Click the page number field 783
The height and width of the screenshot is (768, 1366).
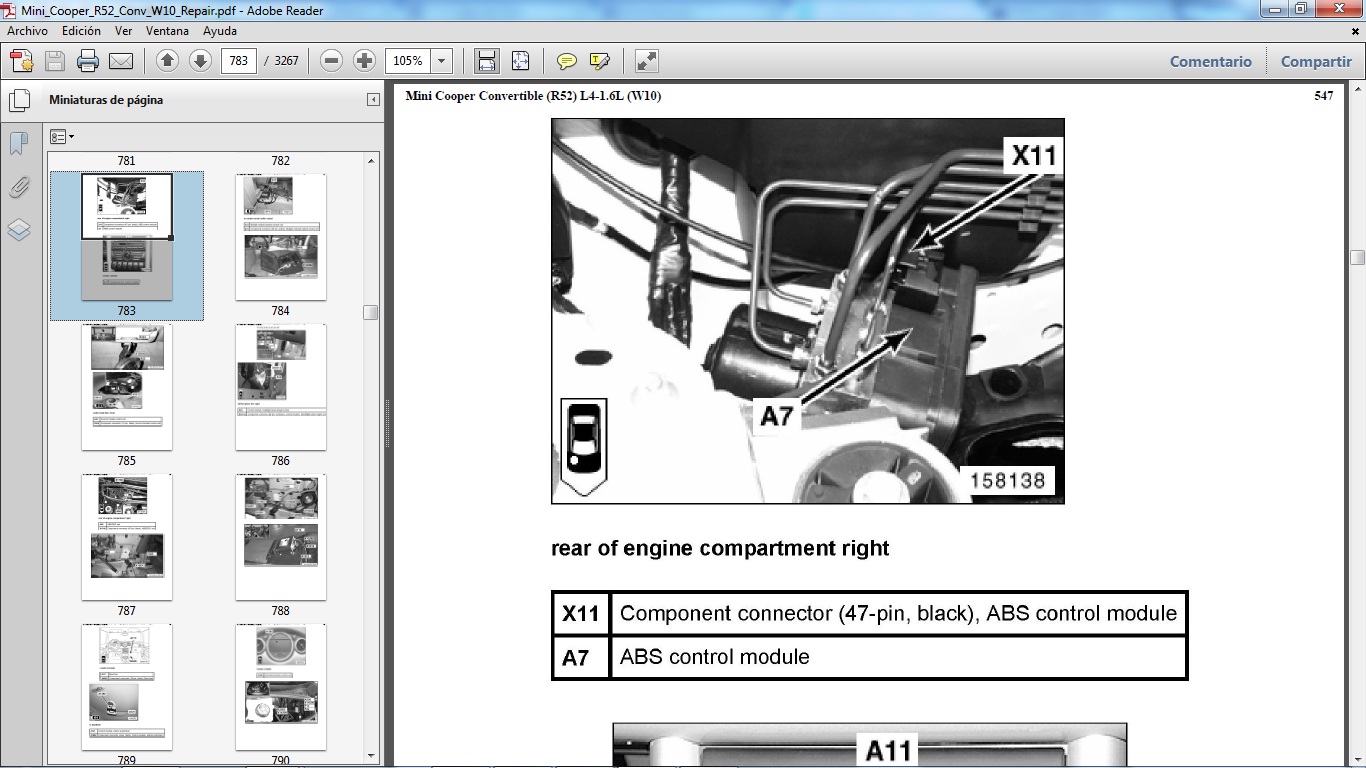pyautogui.click(x=238, y=61)
